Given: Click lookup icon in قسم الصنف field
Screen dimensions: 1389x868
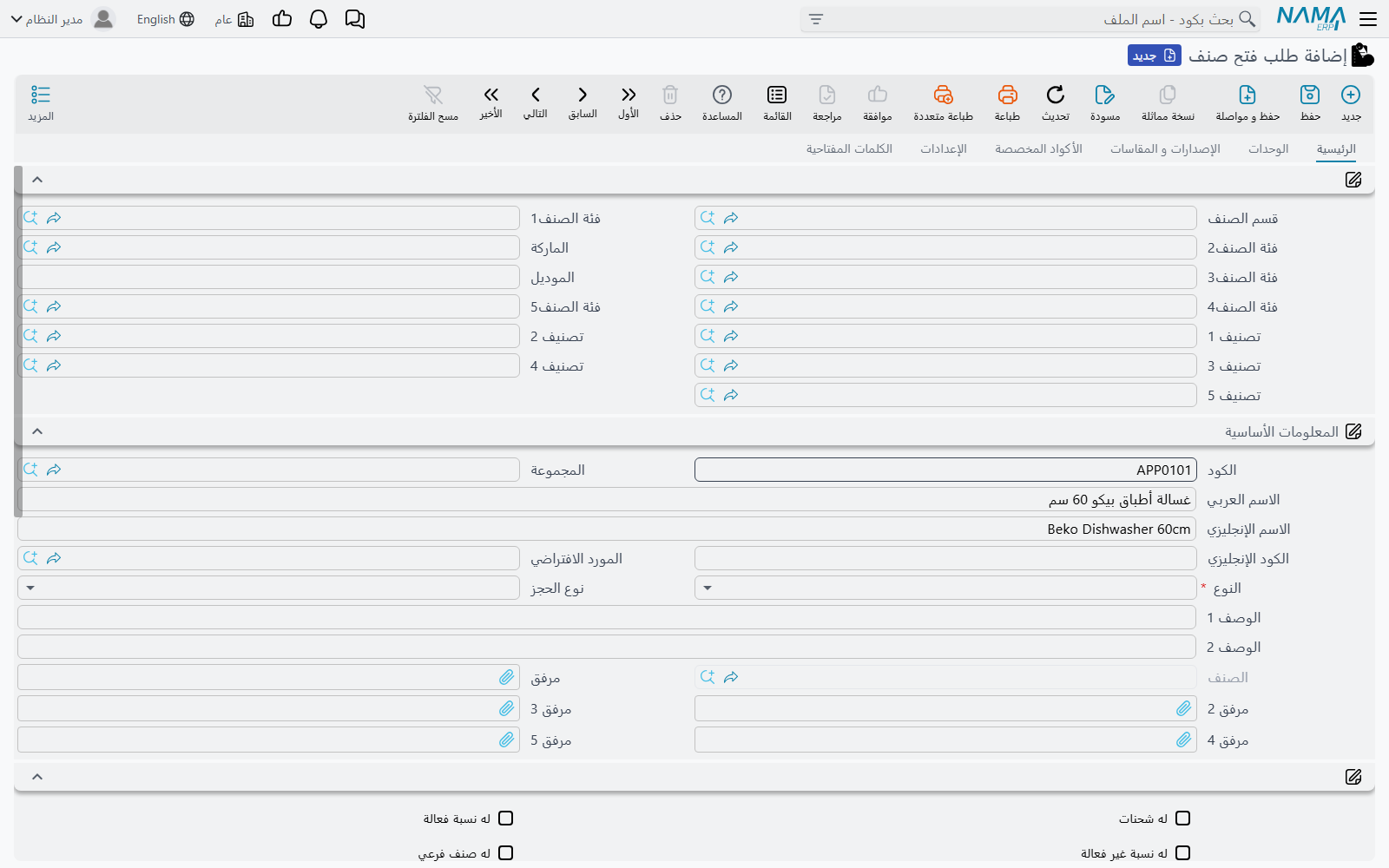Looking at the screenshot, I should (x=708, y=218).
